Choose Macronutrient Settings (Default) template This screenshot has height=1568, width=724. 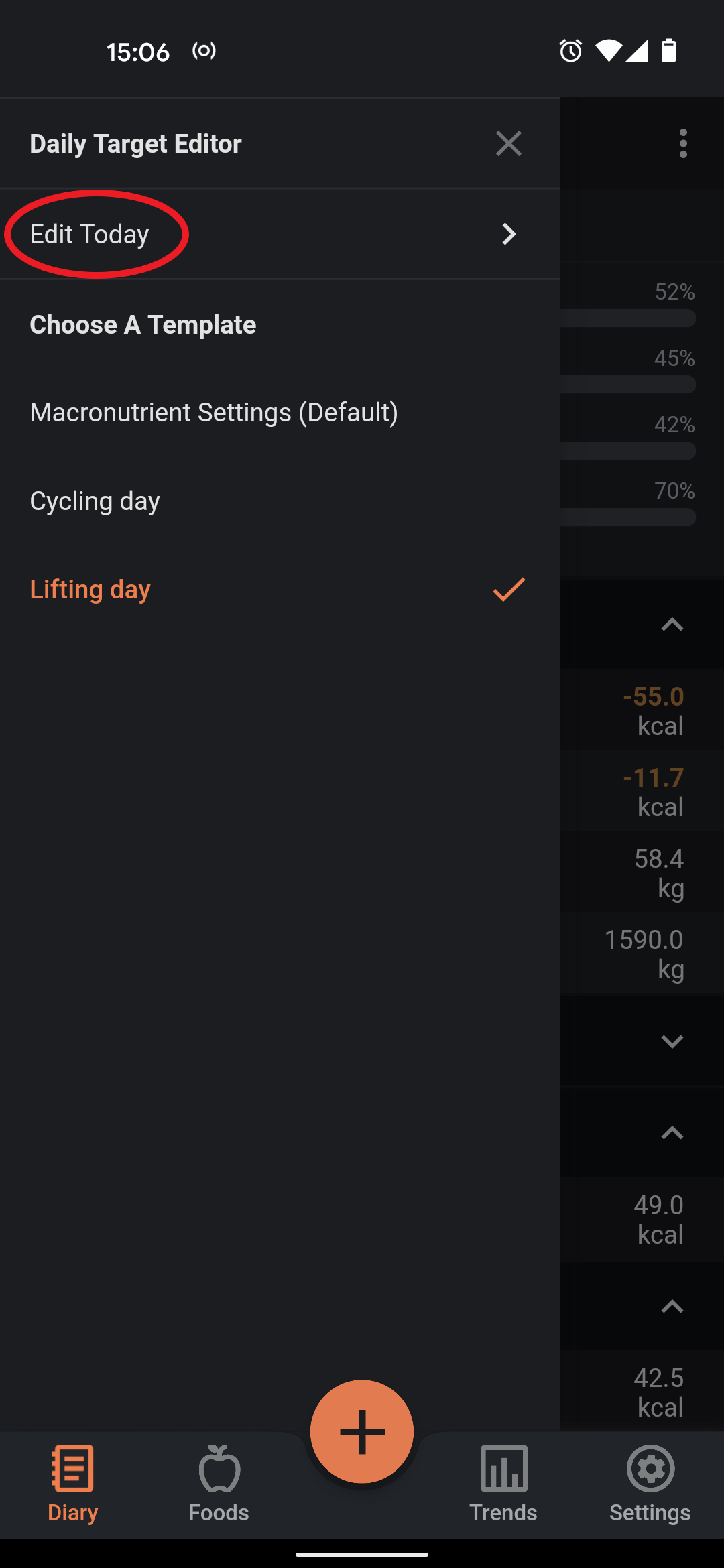click(280, 413)
